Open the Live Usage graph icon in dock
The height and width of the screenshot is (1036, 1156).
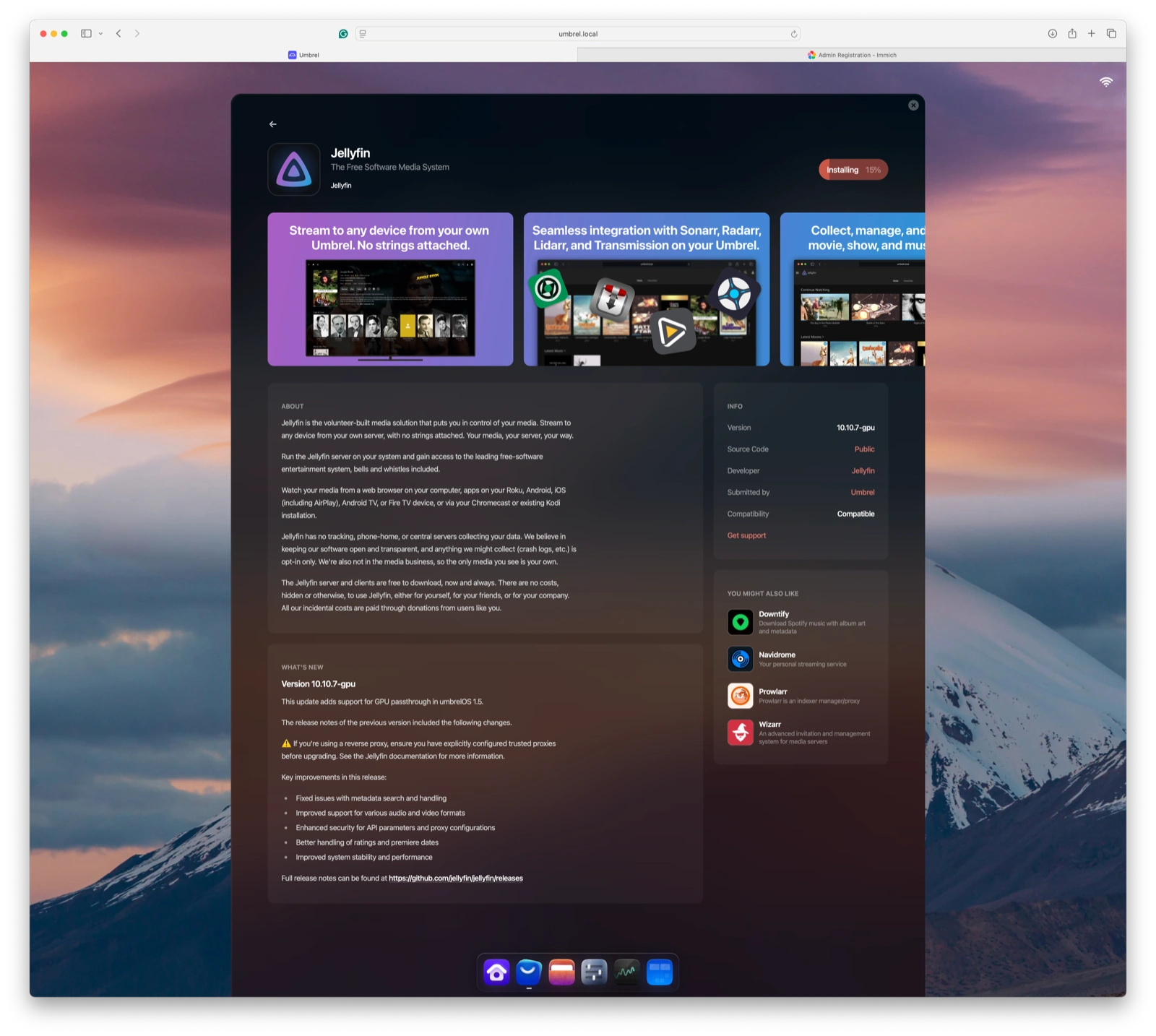[626, 972]
